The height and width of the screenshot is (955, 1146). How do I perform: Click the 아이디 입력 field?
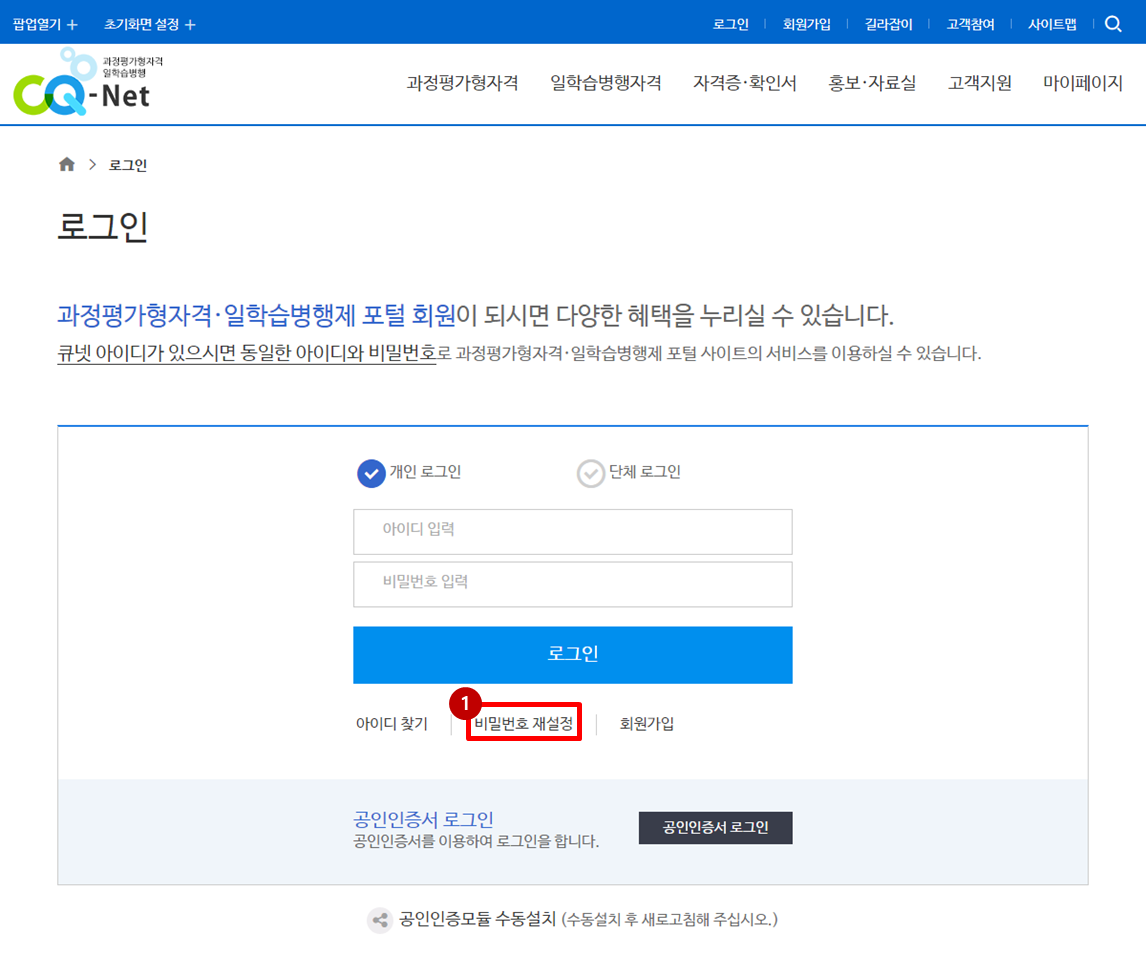pyautogui.click(x=572, y=531)
